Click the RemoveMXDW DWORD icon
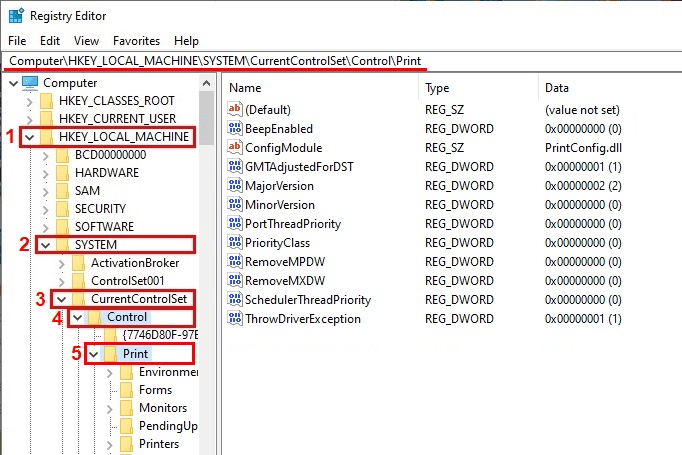The height and width of the screenshot is (455, 682). pyautogui.click(x=235, y=280)
